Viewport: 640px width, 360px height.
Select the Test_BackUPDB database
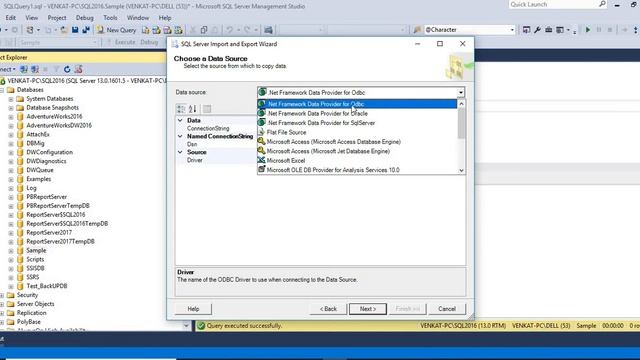coord(47,286)
